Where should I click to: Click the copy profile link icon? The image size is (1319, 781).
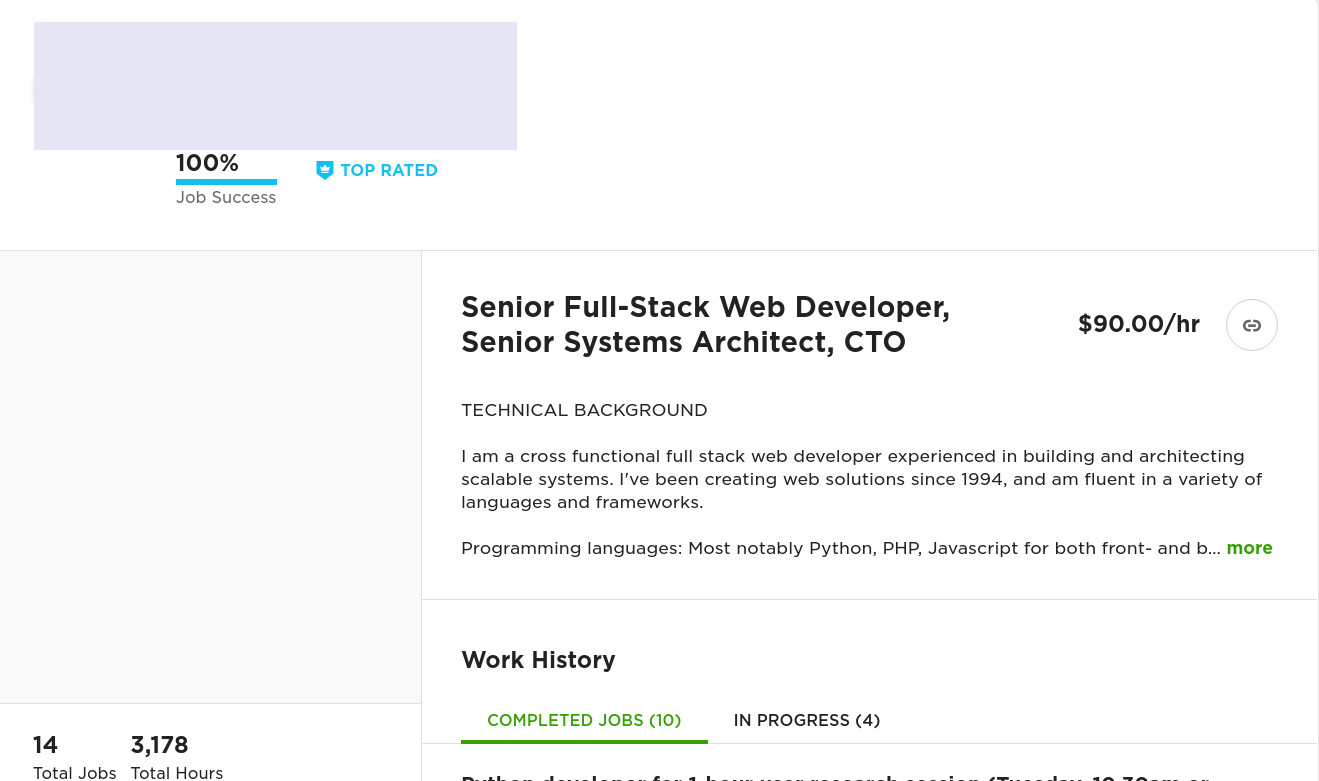(x=1251, y=325)
